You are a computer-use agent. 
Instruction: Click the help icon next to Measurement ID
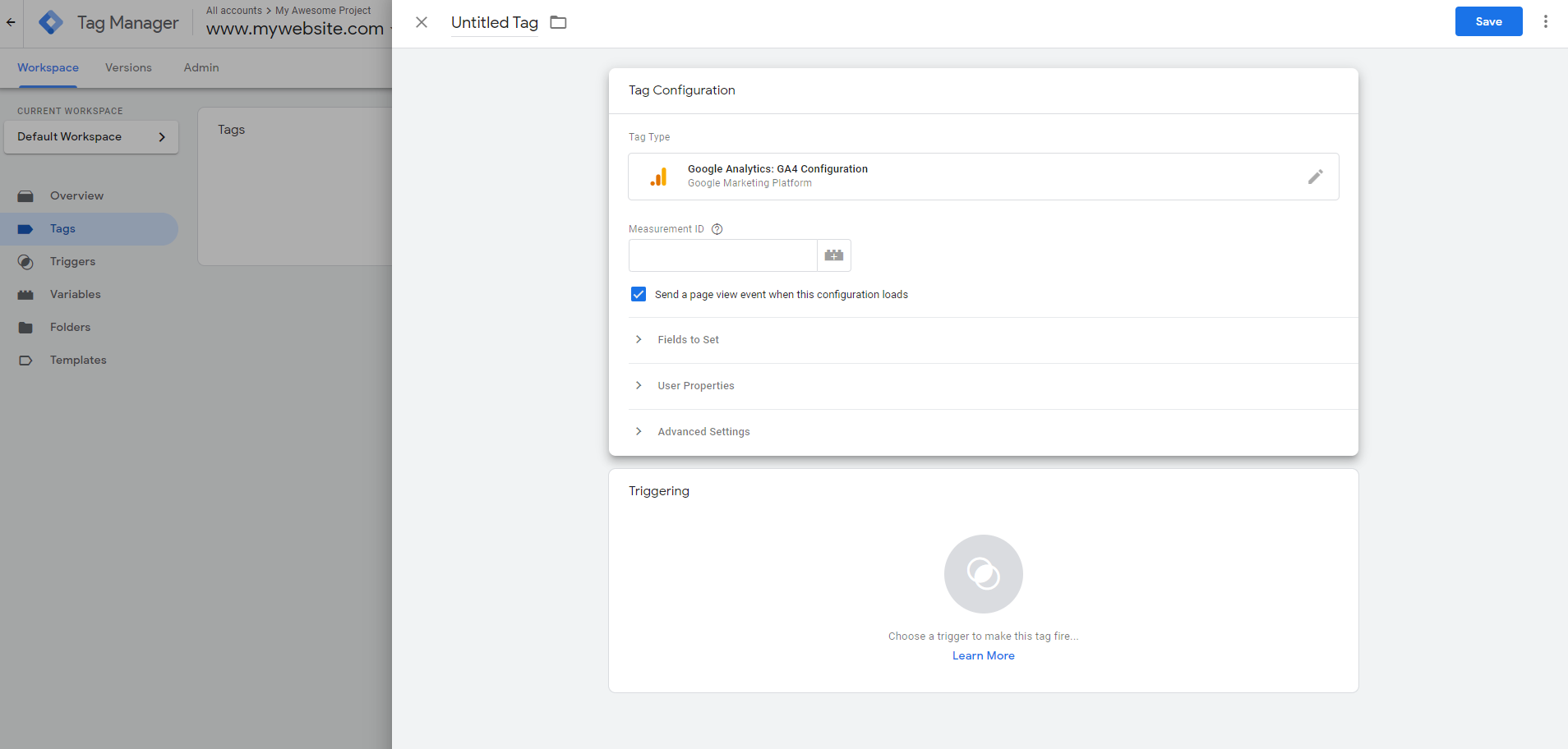(x=717, y=229)
